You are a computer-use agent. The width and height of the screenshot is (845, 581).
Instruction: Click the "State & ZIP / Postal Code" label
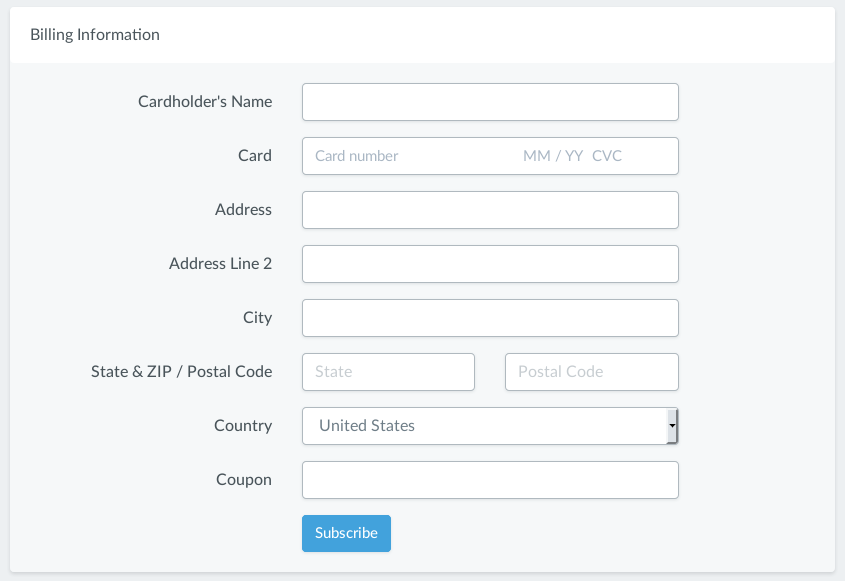(x=181, y=372)
